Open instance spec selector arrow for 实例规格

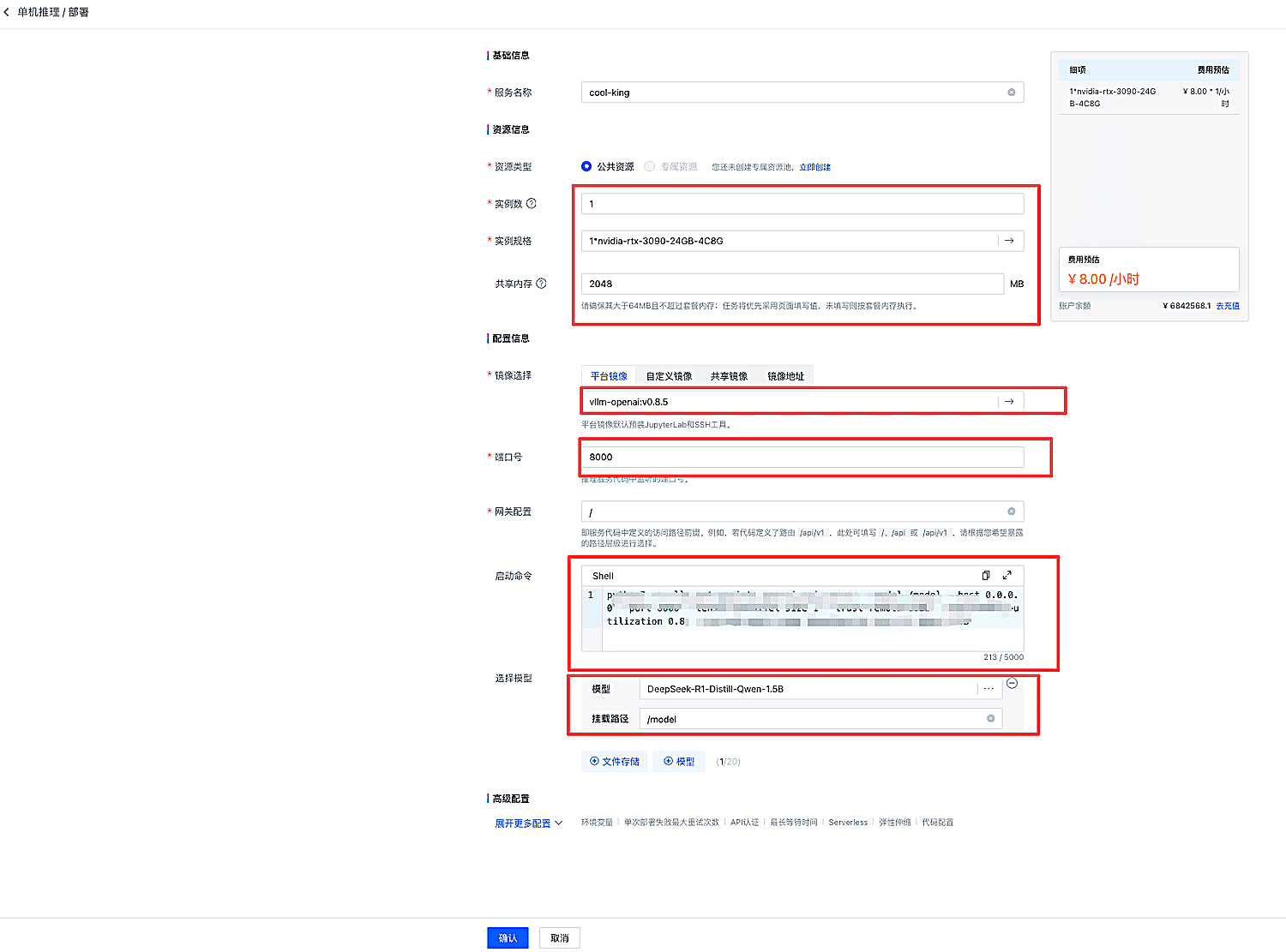click(x=1010, y=241)
